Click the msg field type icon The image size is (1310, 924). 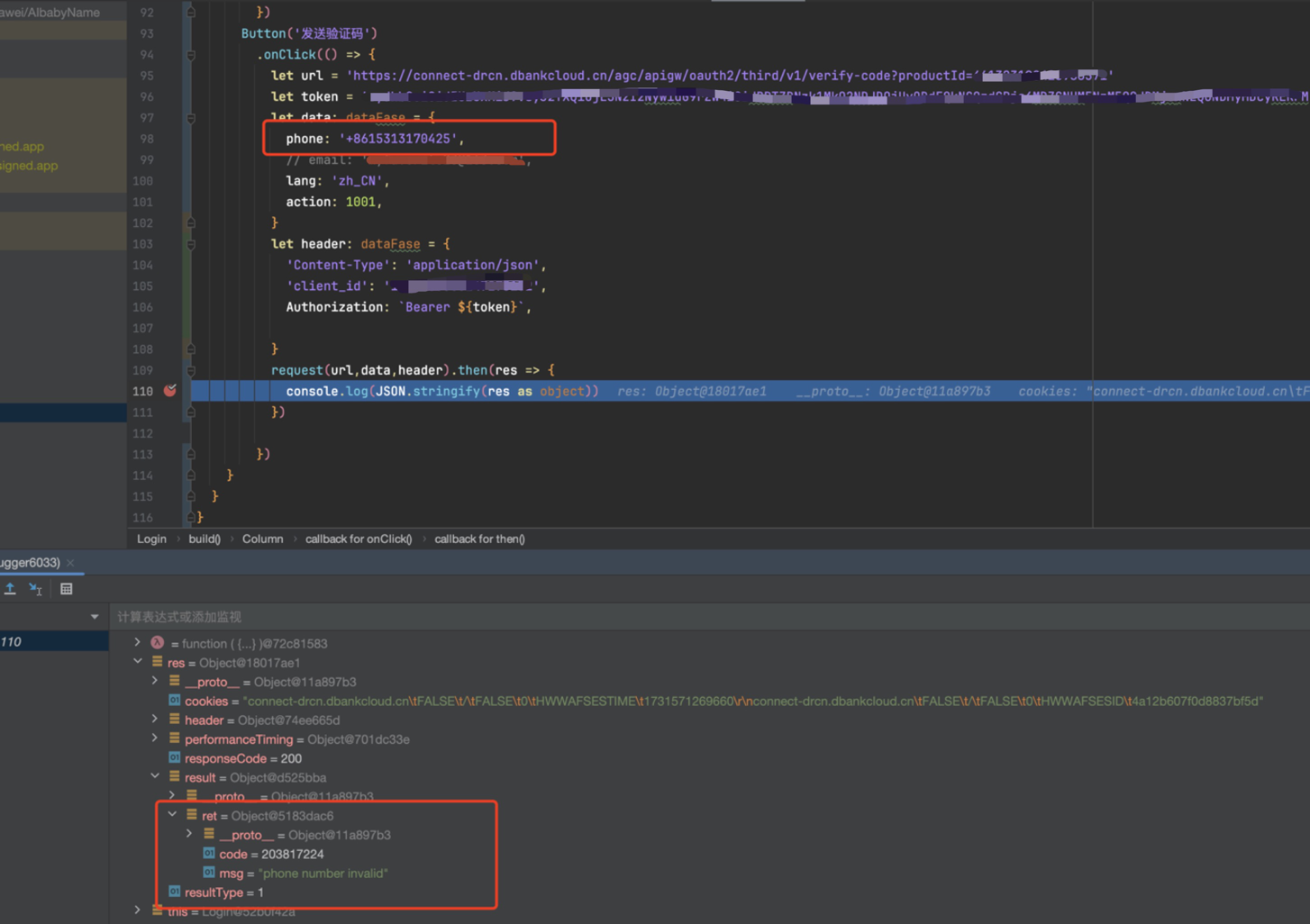tap(209, 873)
